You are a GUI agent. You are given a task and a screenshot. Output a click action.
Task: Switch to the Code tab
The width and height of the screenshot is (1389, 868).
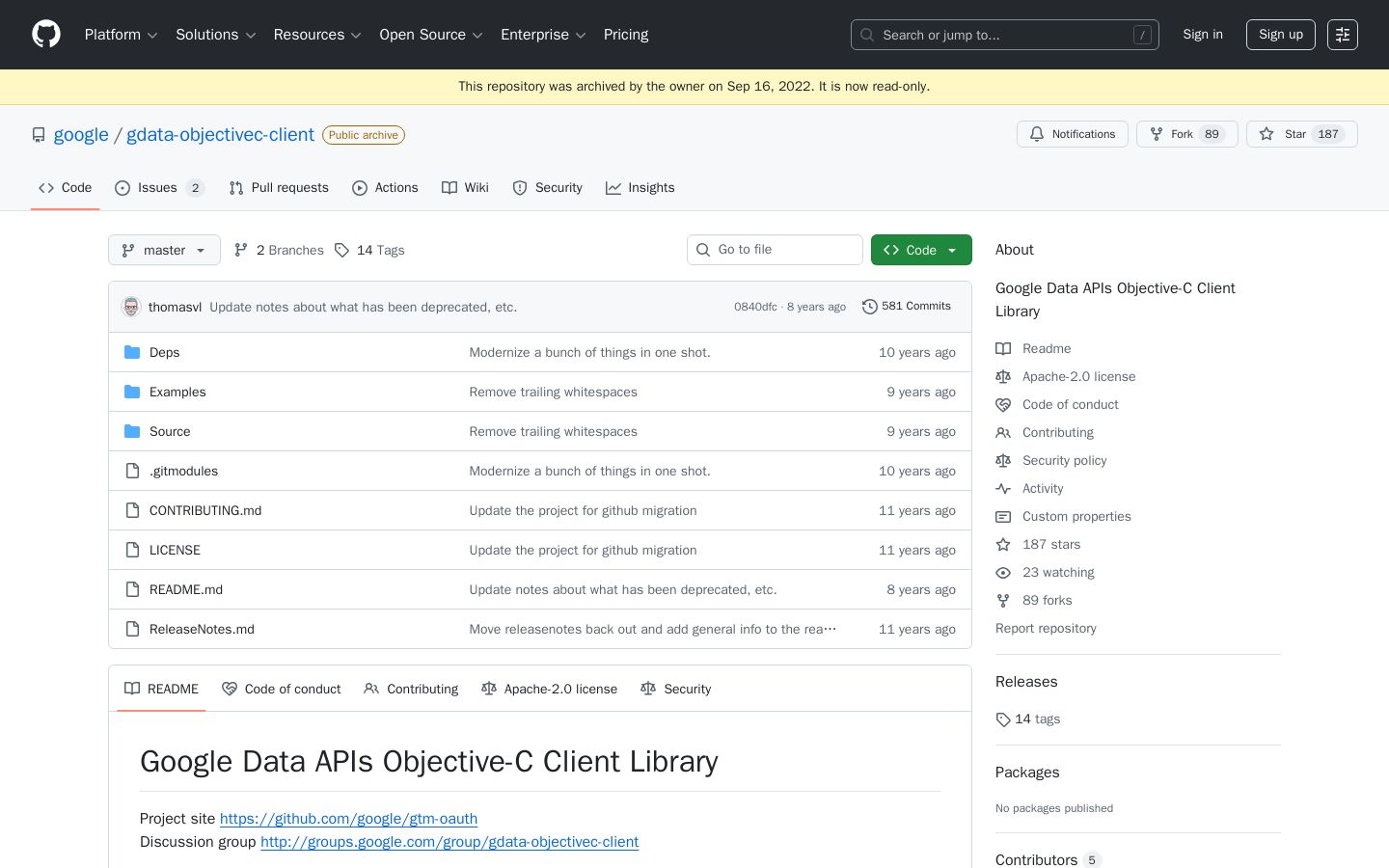(x=66, y=188)
